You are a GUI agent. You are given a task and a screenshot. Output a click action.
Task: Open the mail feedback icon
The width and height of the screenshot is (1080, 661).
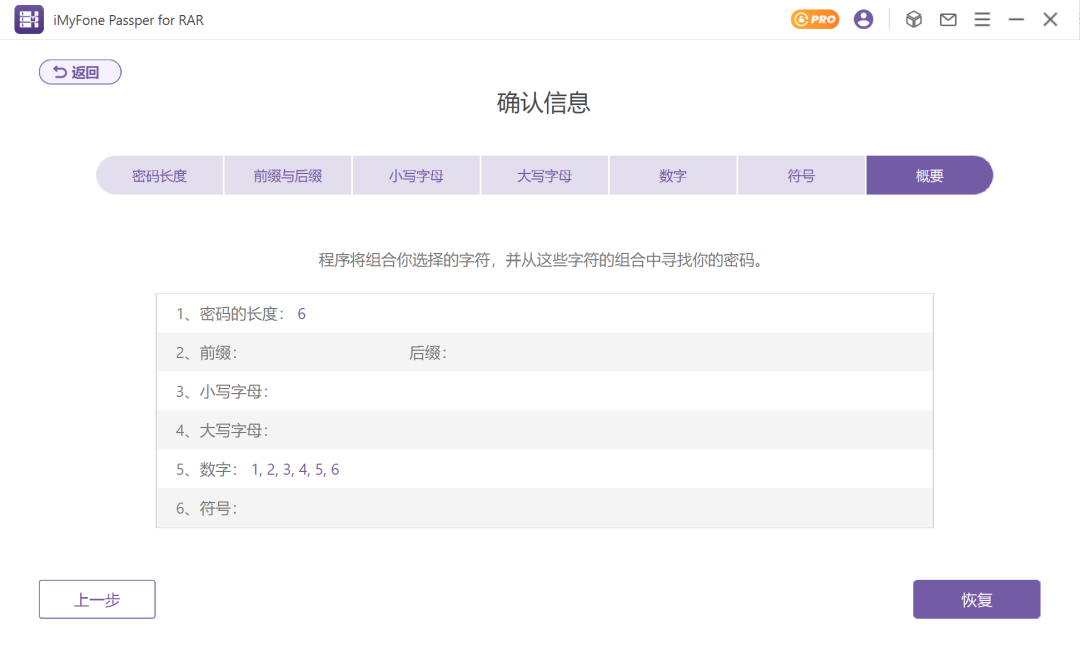coord(948,19)
